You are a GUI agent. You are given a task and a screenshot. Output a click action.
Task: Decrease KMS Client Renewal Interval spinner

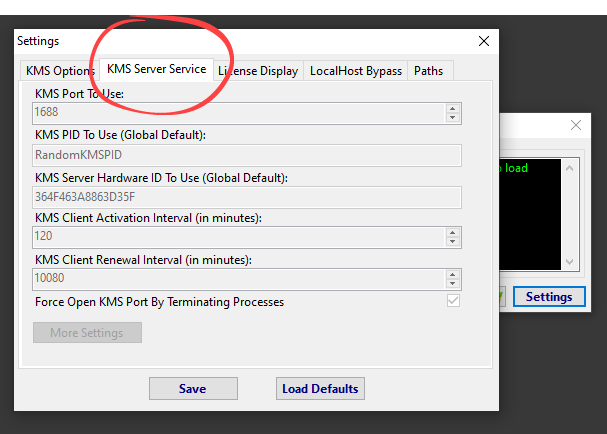(453, 284)
